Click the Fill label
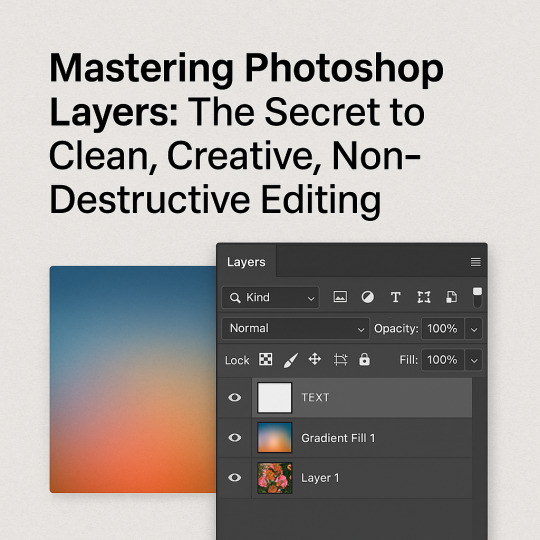The height and width of the screenshot is (540, 540). (x=408, y=360)
